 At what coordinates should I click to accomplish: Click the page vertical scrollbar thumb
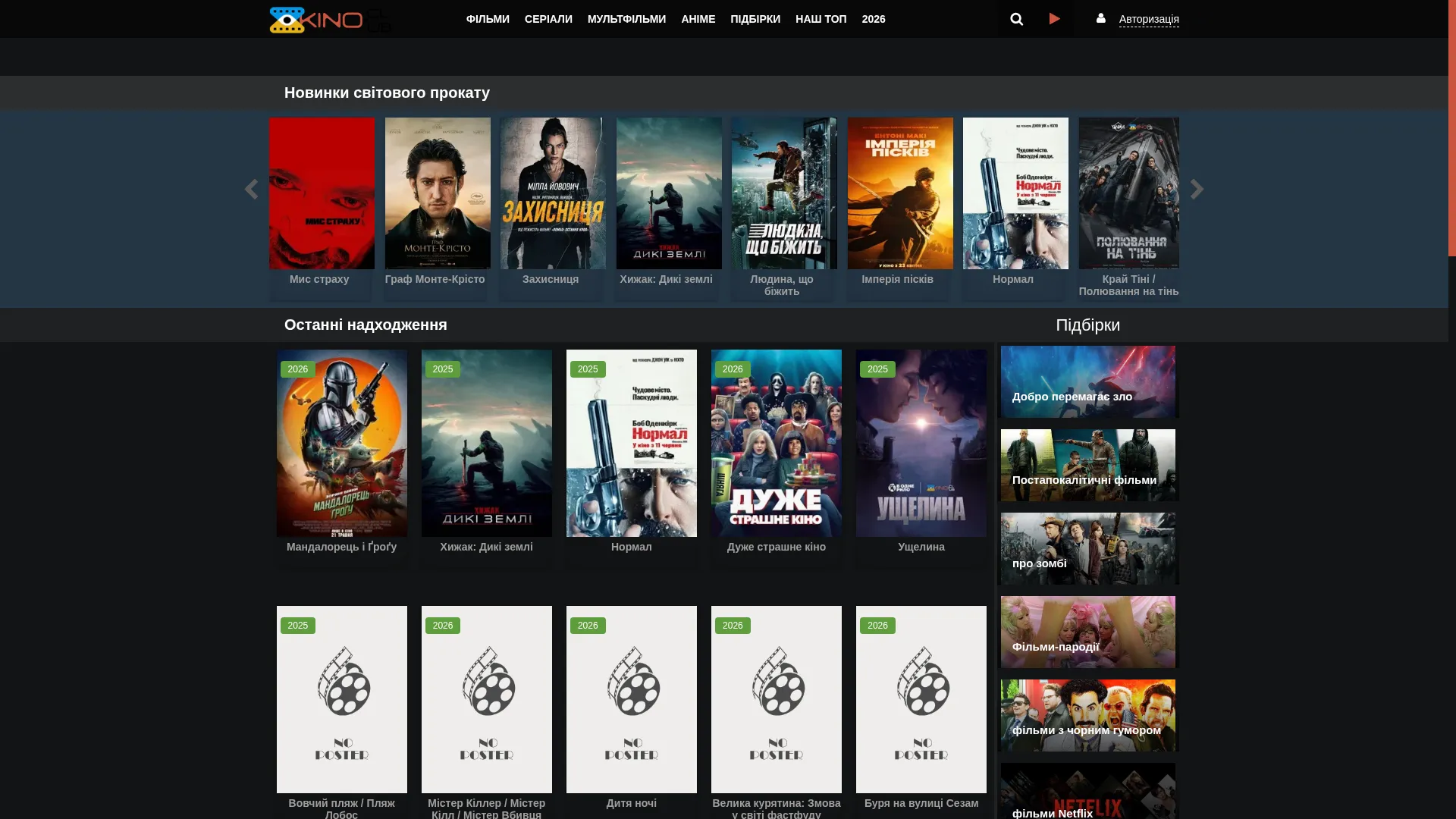[1452, 128]
